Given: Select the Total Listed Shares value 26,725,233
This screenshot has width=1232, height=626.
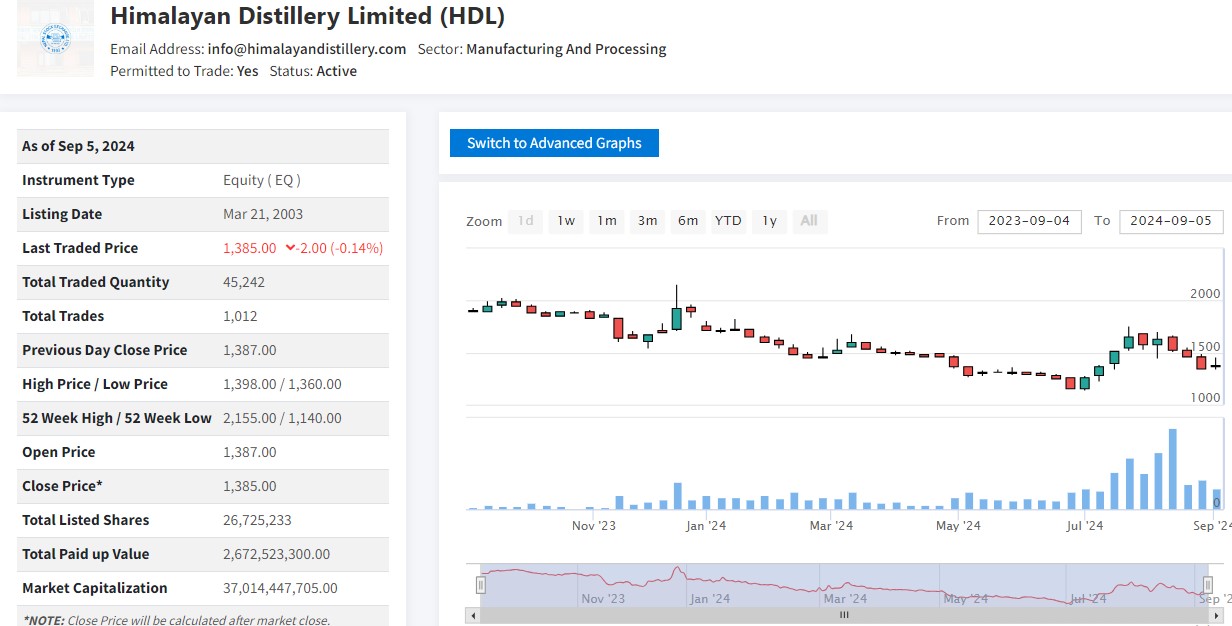Looking at the screenshot, I should pos(256,520).
